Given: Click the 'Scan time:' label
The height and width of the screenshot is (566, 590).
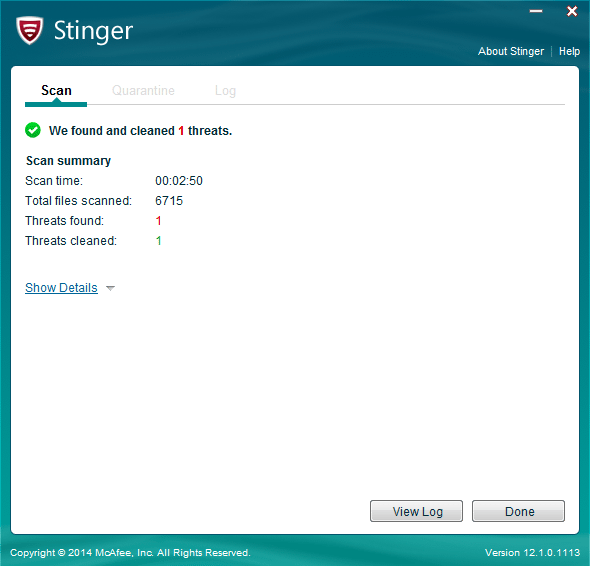Looking at the screenshot, I should click(x=54, y=181).
